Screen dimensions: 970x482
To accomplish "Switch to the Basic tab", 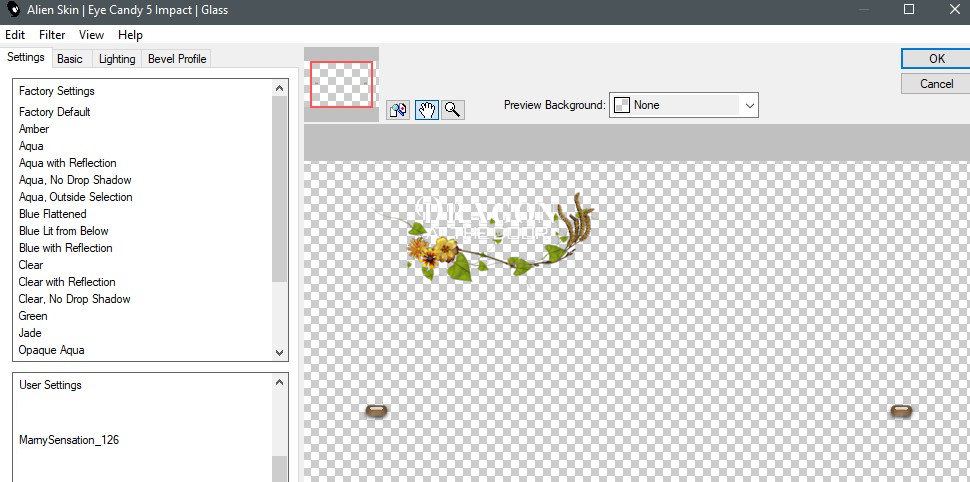I will 70,59.
